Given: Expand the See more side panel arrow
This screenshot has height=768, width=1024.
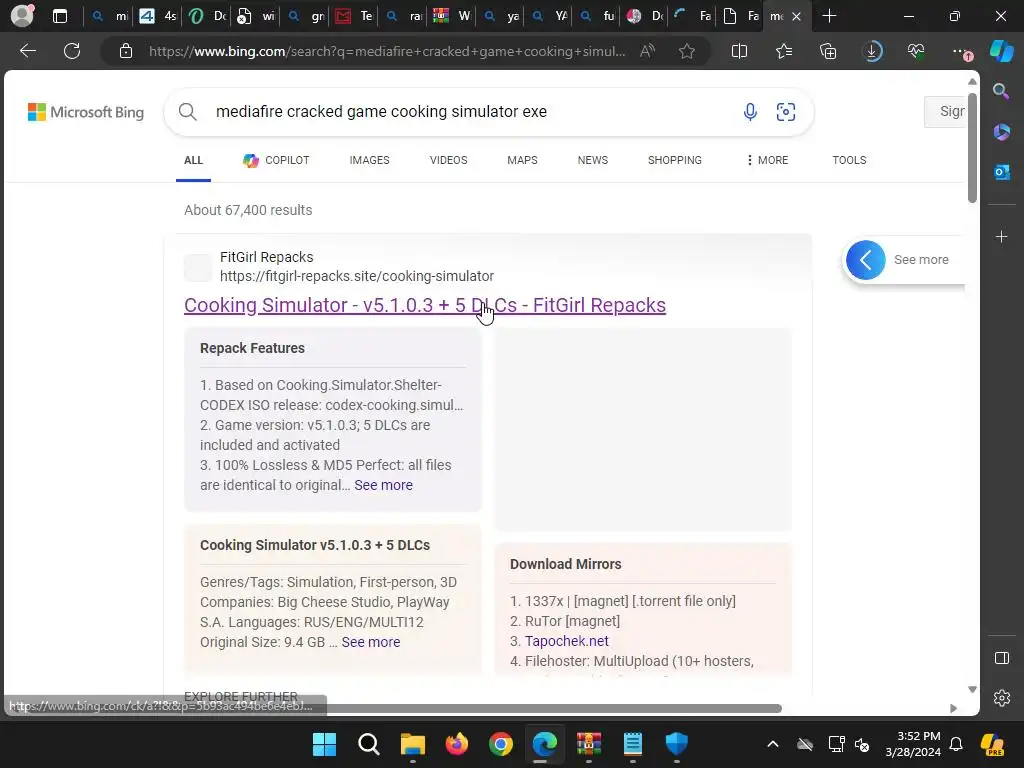Looking at the screenshot, I should pyautogui.click(x=866, y=260).
